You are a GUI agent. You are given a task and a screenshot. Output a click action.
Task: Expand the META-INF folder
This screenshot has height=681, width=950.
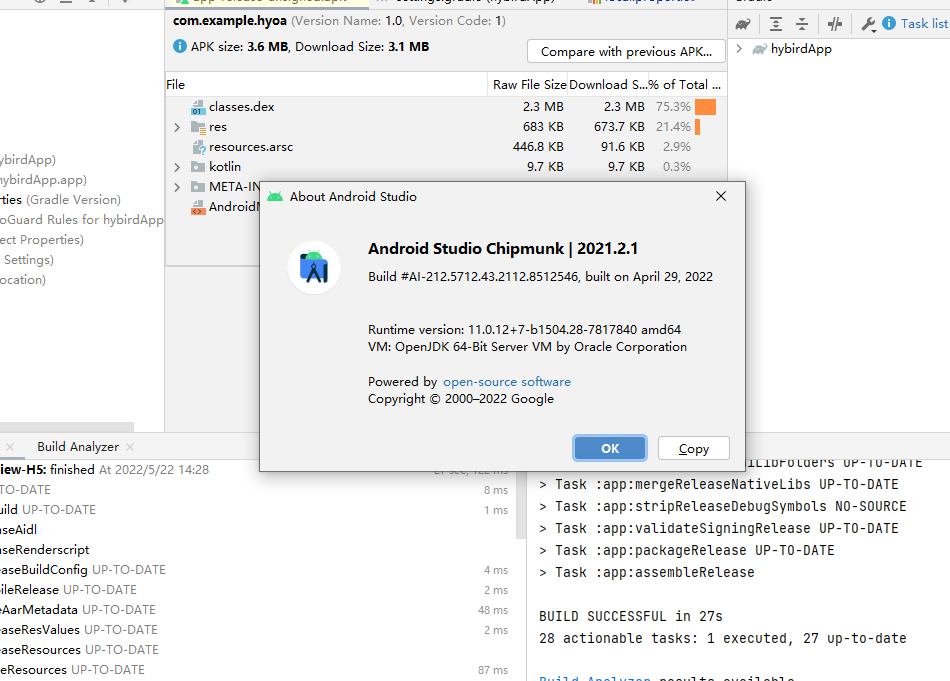177,187
